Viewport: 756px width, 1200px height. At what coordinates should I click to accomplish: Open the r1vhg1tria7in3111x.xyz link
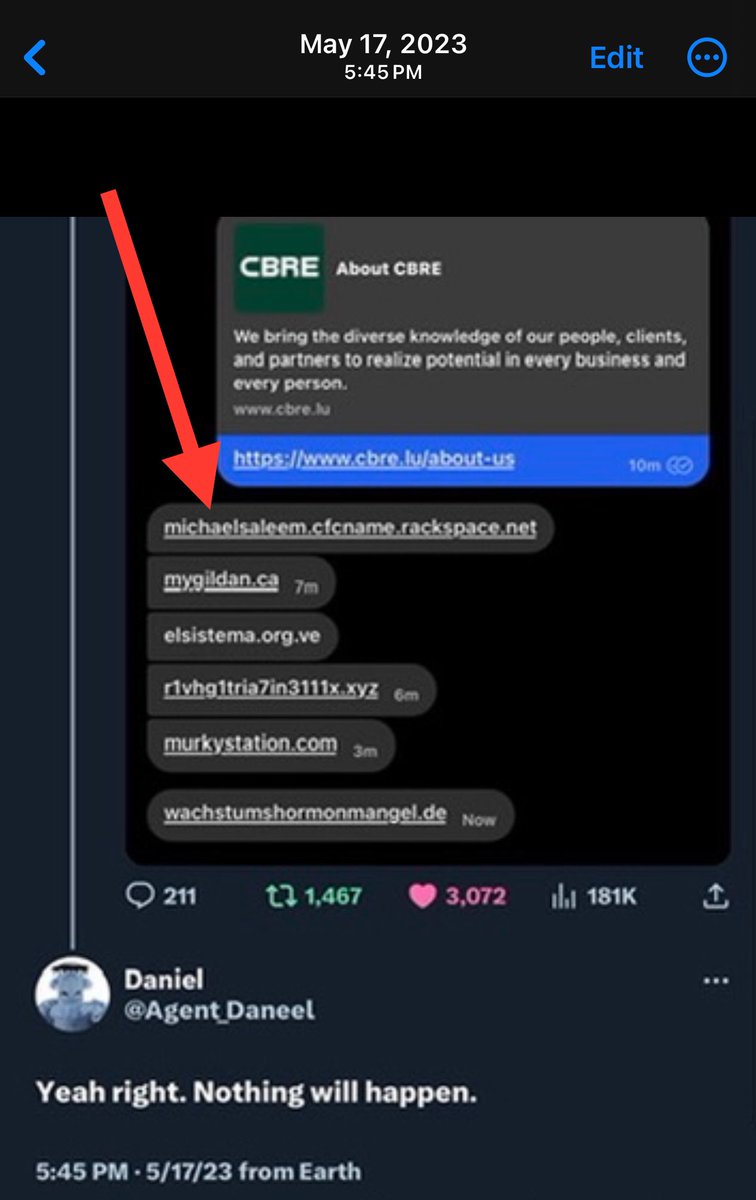tap(271, 690)
